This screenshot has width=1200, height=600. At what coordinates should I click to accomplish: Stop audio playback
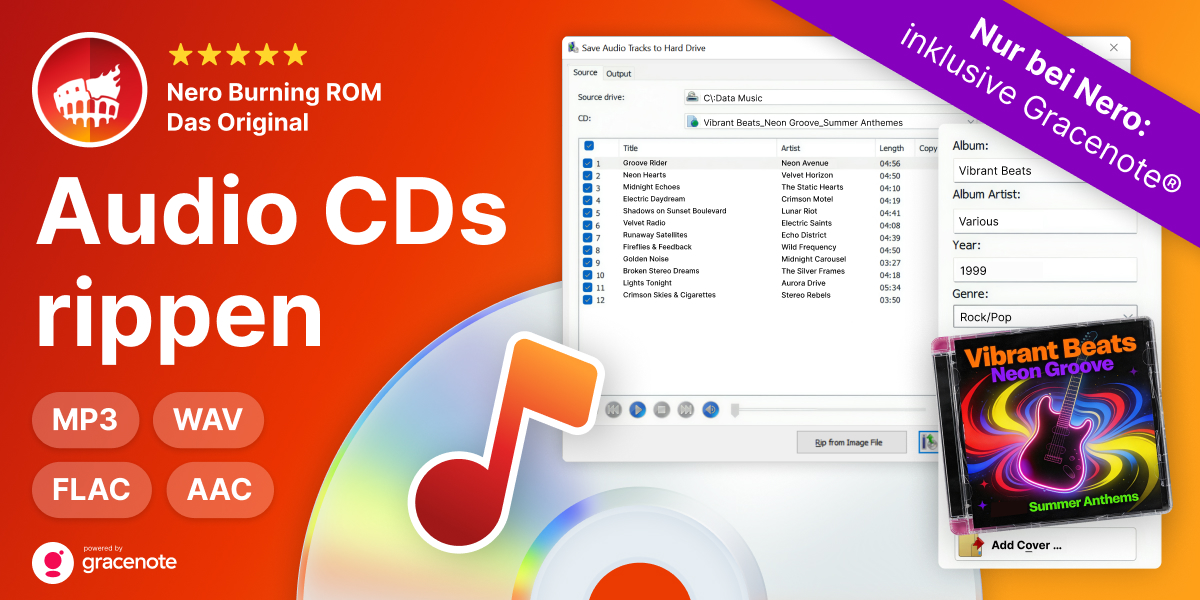[661, 409]
